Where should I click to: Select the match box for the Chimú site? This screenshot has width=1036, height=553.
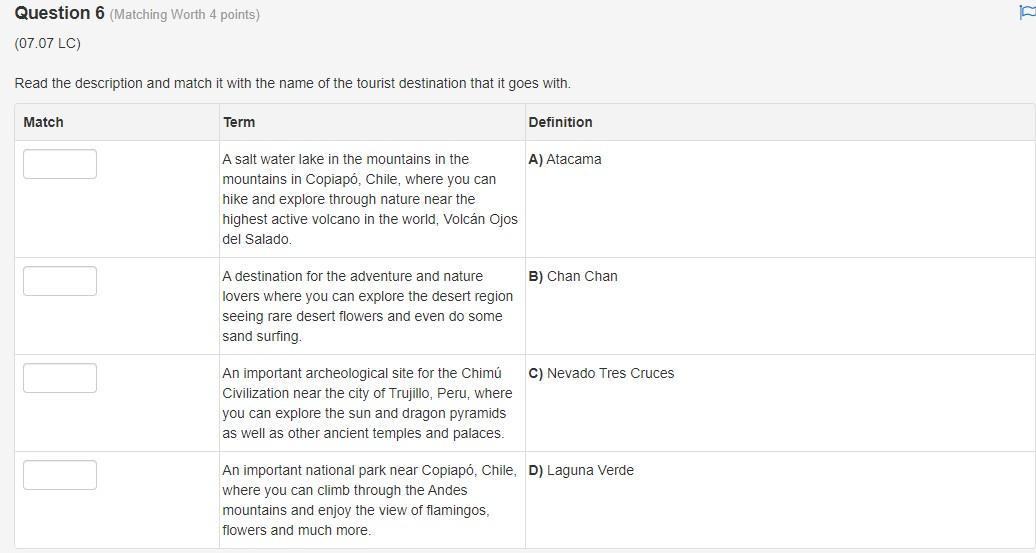pyautogui.click(x=60, y=378)
